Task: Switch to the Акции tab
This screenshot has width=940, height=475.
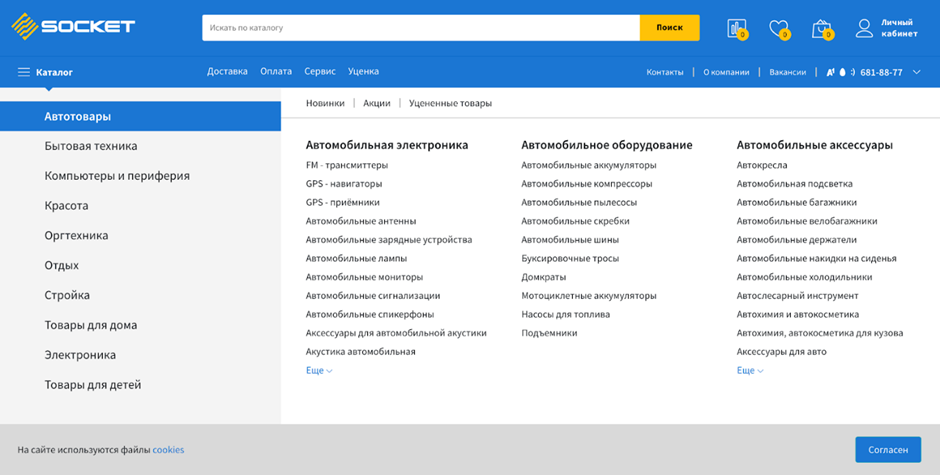Action: click(x=377, y=103)
